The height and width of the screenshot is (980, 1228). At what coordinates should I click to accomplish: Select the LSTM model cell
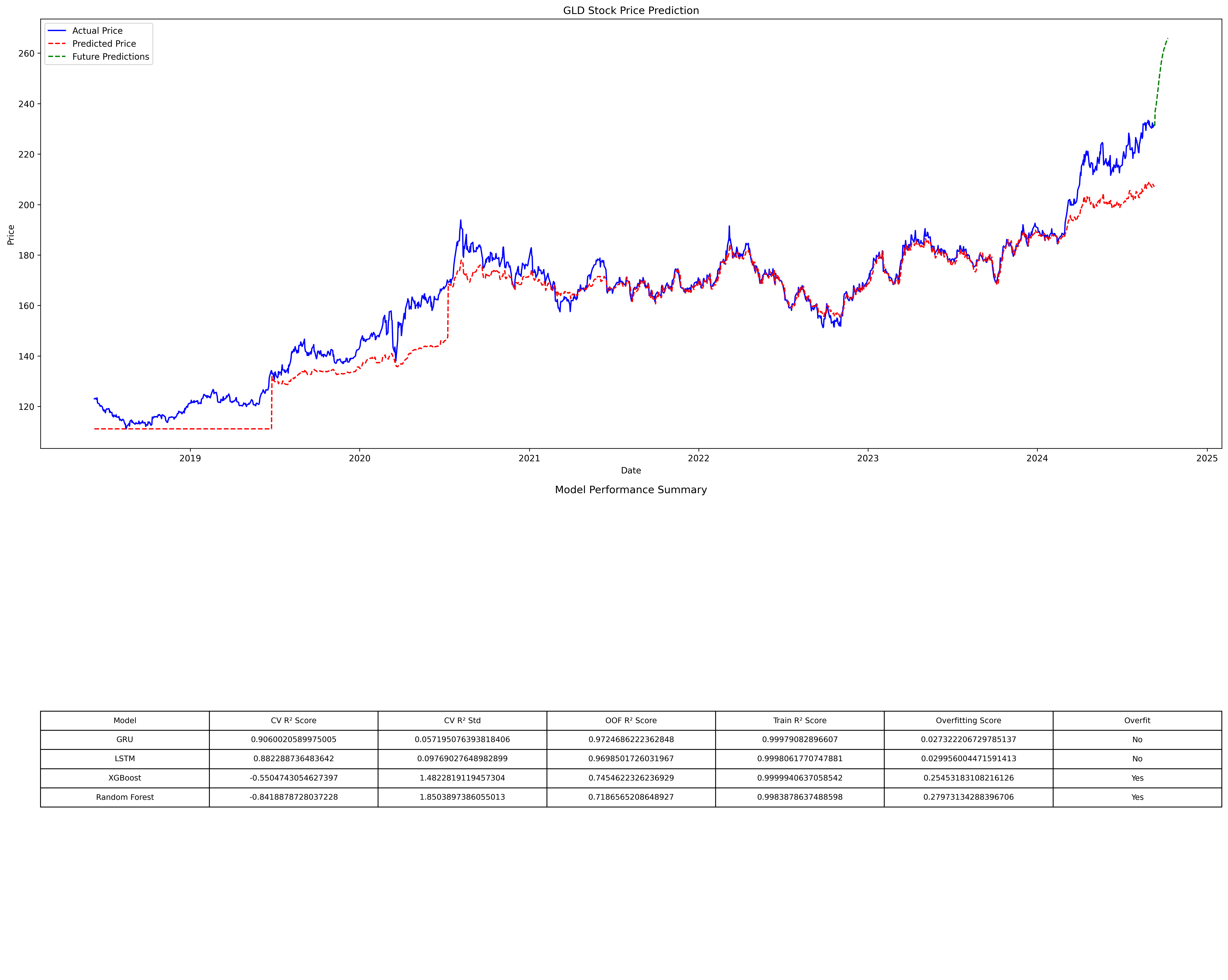pos(125,759)
